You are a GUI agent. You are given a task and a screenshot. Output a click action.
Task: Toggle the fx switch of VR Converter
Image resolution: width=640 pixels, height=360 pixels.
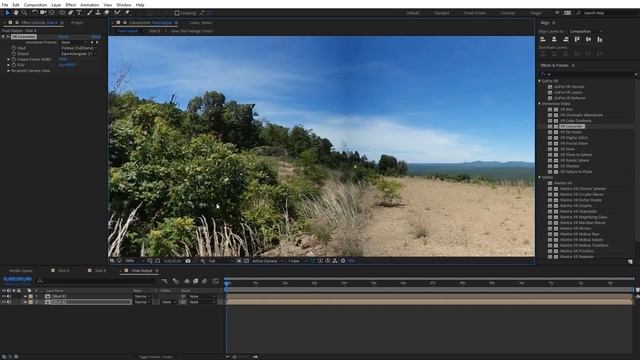point(8,37)
